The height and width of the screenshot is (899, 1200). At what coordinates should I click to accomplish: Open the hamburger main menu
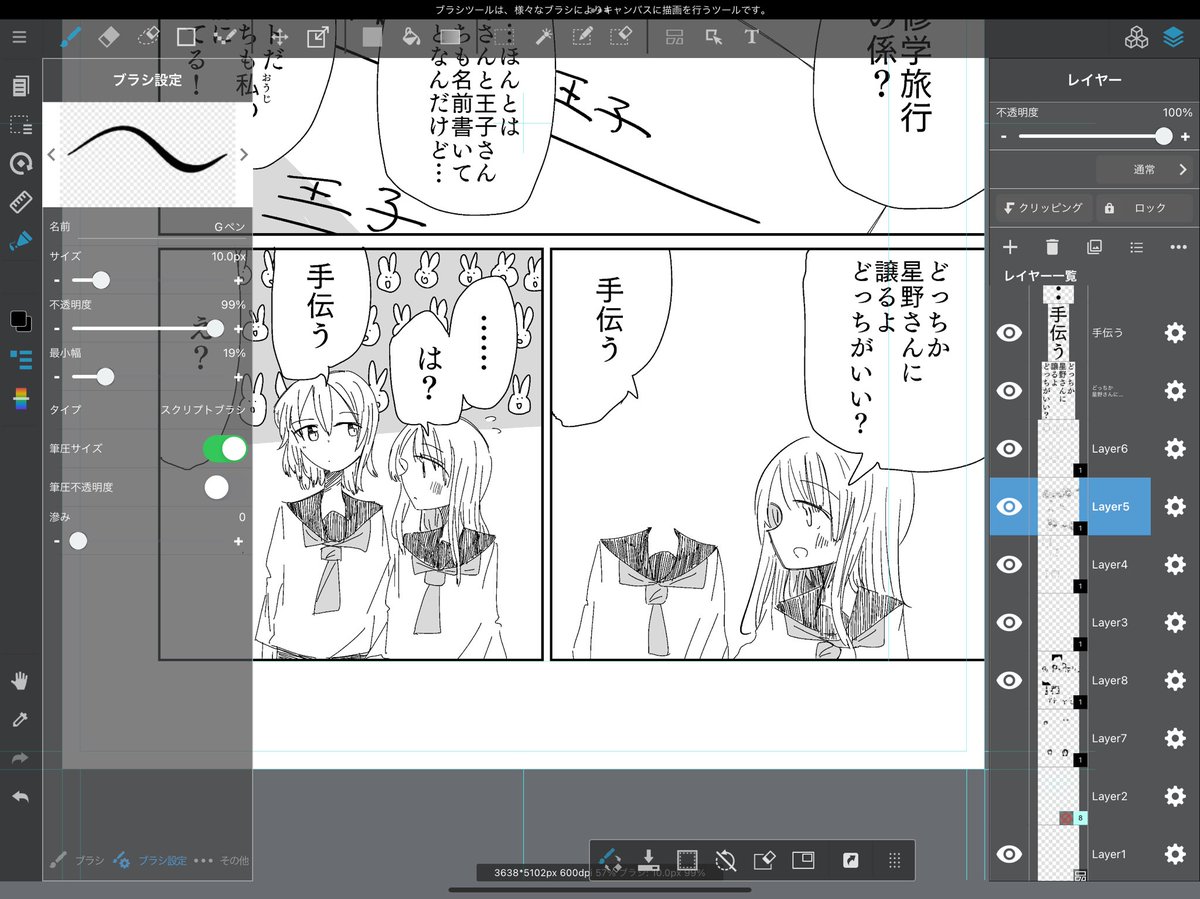coord(20,37)
